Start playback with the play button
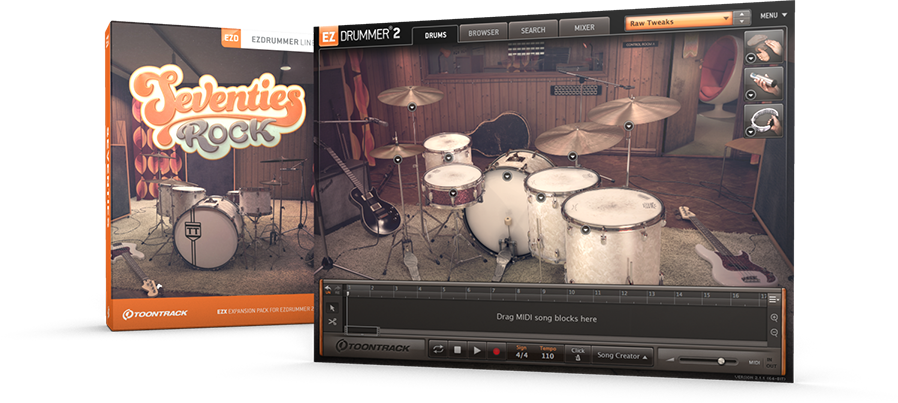This screenshot has width=898, height=403. coord(476,351)
